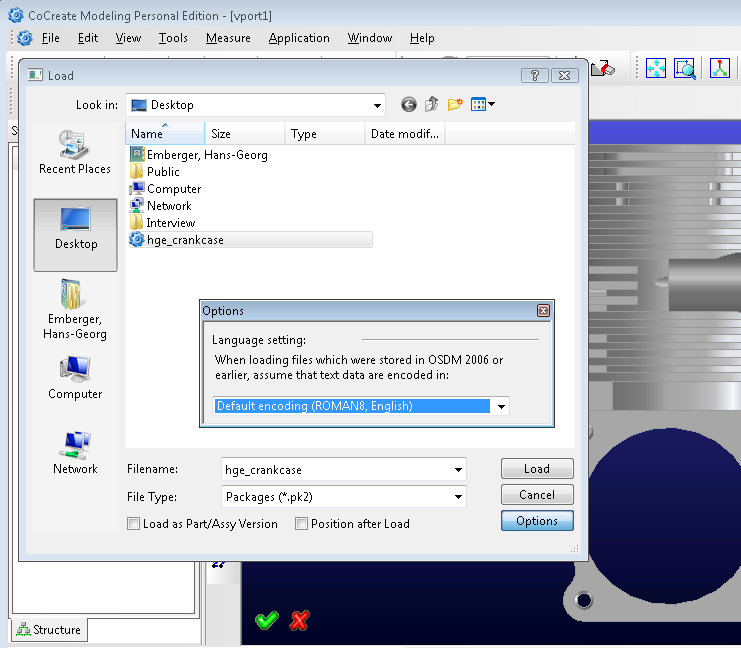The image size is (741, 648).
Task: Open Emberger, Hans-Georg sidebar folder
Action: coord(75,310)
